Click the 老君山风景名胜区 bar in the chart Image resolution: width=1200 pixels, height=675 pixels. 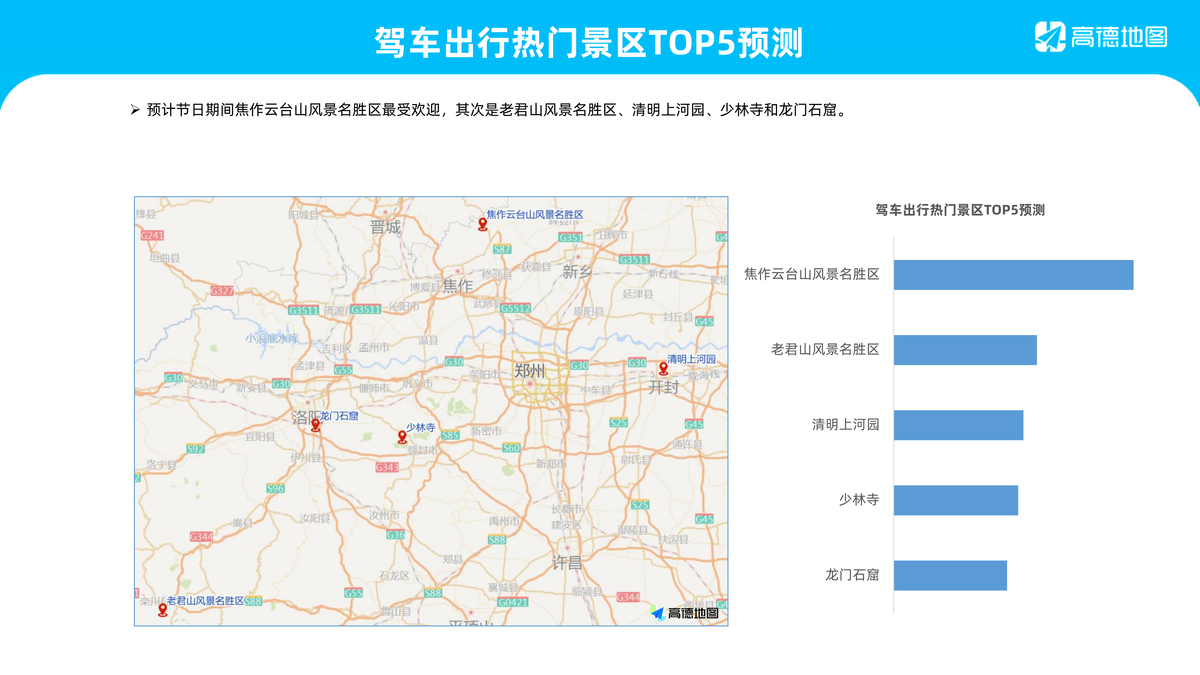[965, 350]
